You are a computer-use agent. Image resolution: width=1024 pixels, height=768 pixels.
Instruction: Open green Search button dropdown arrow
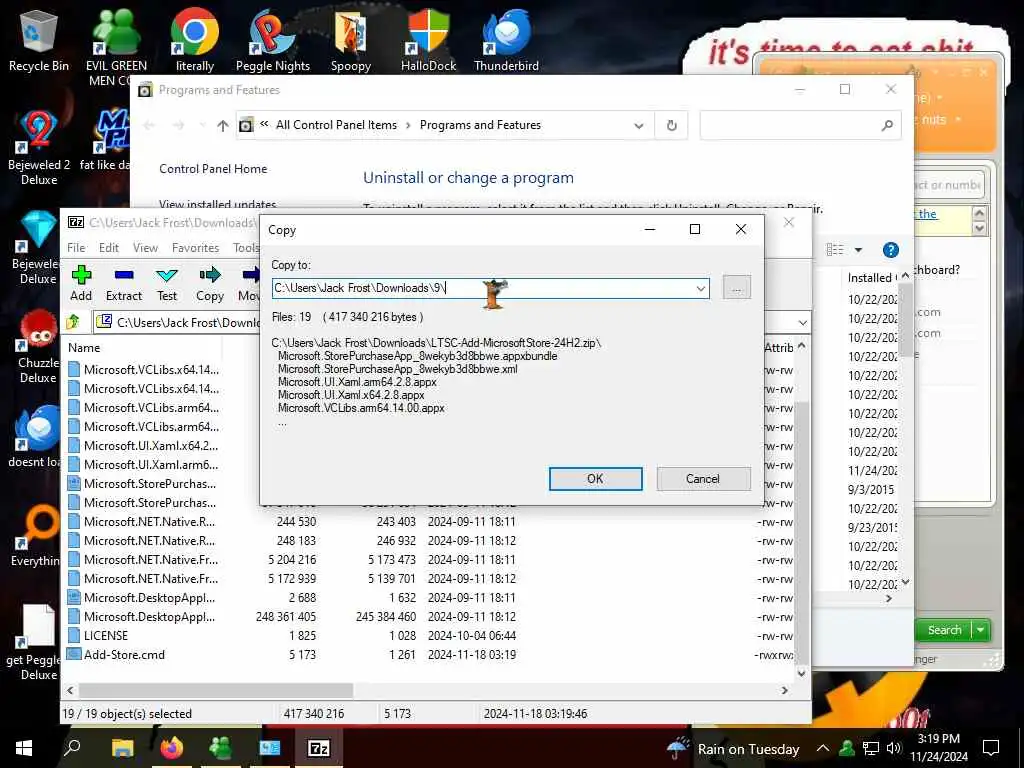[981, 630]
